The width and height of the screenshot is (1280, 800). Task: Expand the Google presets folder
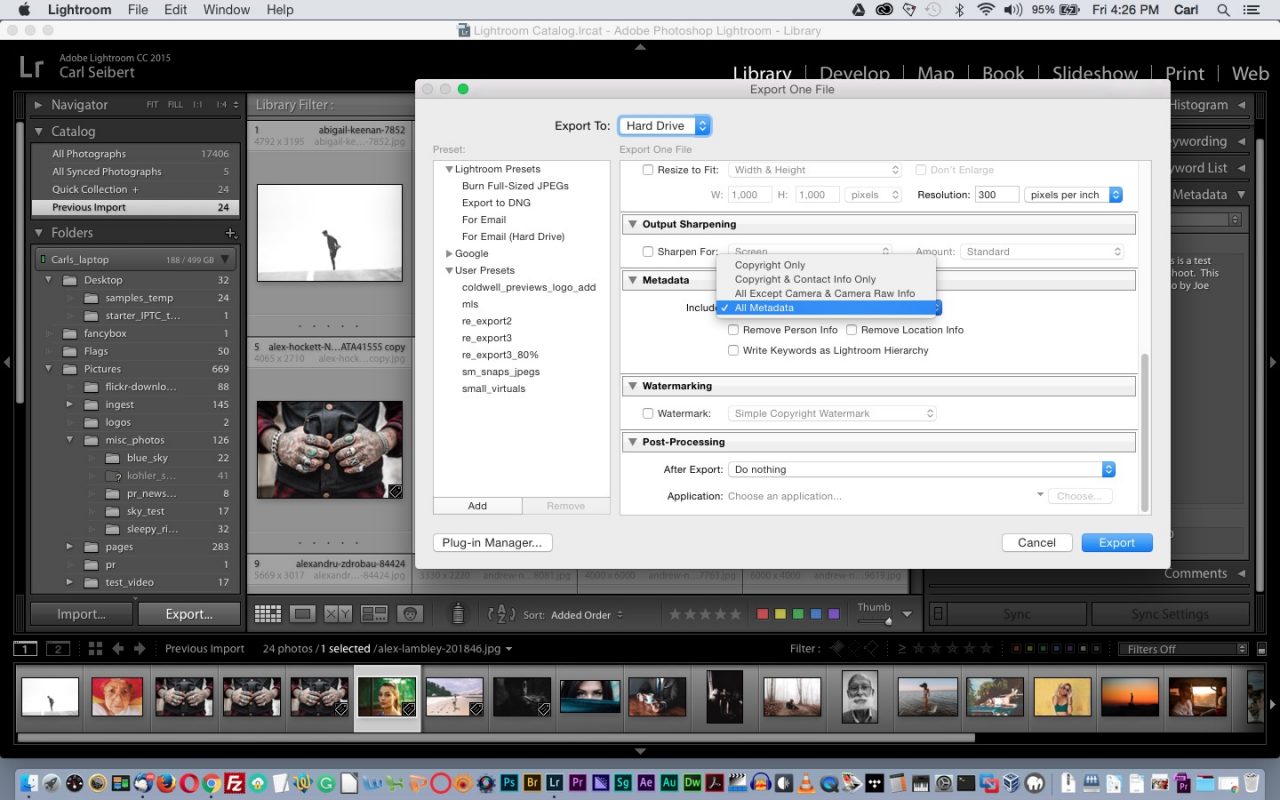pos(450,253)
